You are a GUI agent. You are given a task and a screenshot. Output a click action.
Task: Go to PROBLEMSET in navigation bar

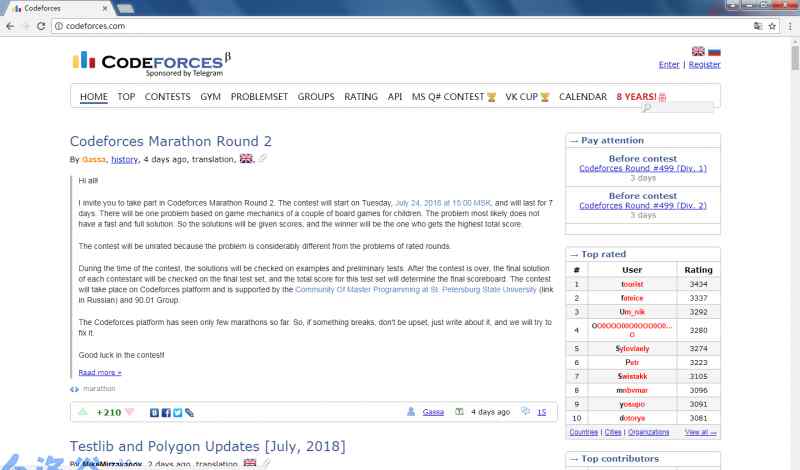tap(259, 97)
